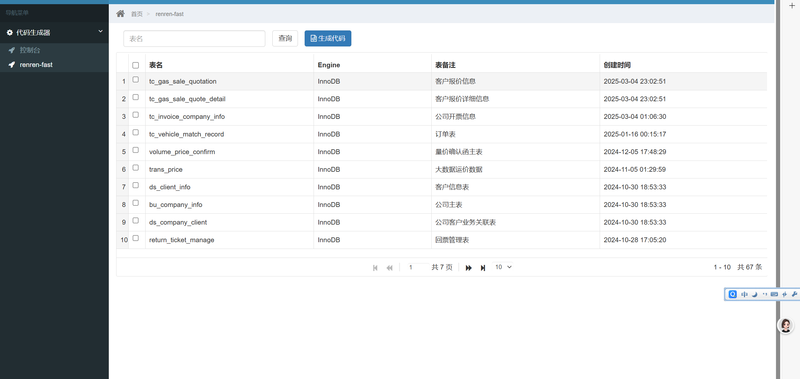Toggle punctuation mode in the IME bar
The image size is (800, 379).
pos(764,294)
